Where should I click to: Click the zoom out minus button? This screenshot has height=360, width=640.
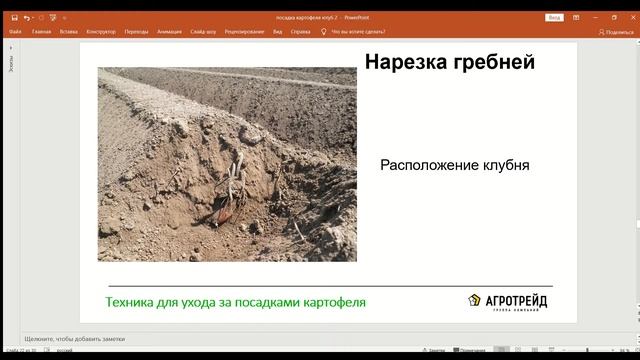coord(564,350)
